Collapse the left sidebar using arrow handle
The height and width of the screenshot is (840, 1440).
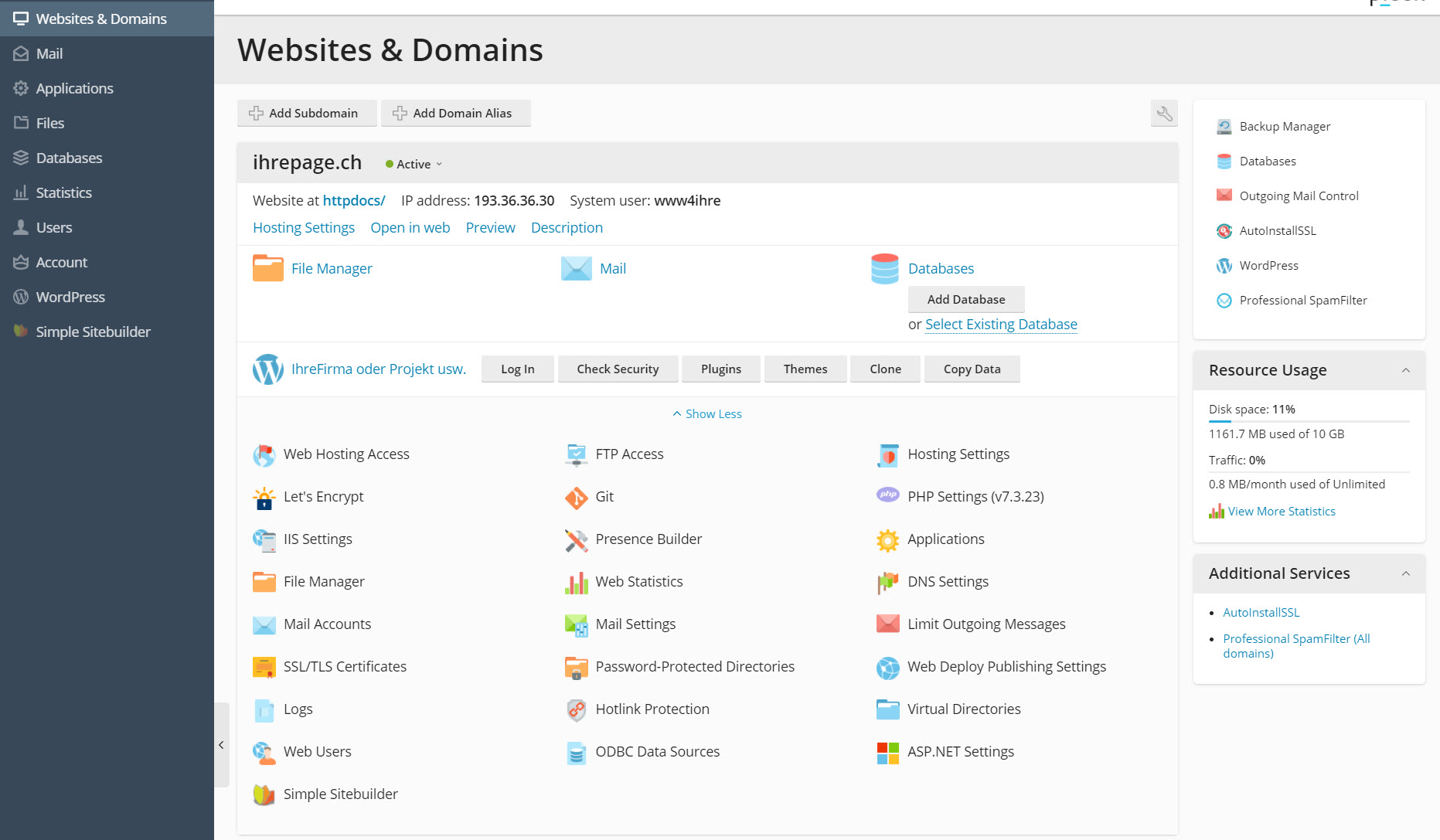point(221,745)
